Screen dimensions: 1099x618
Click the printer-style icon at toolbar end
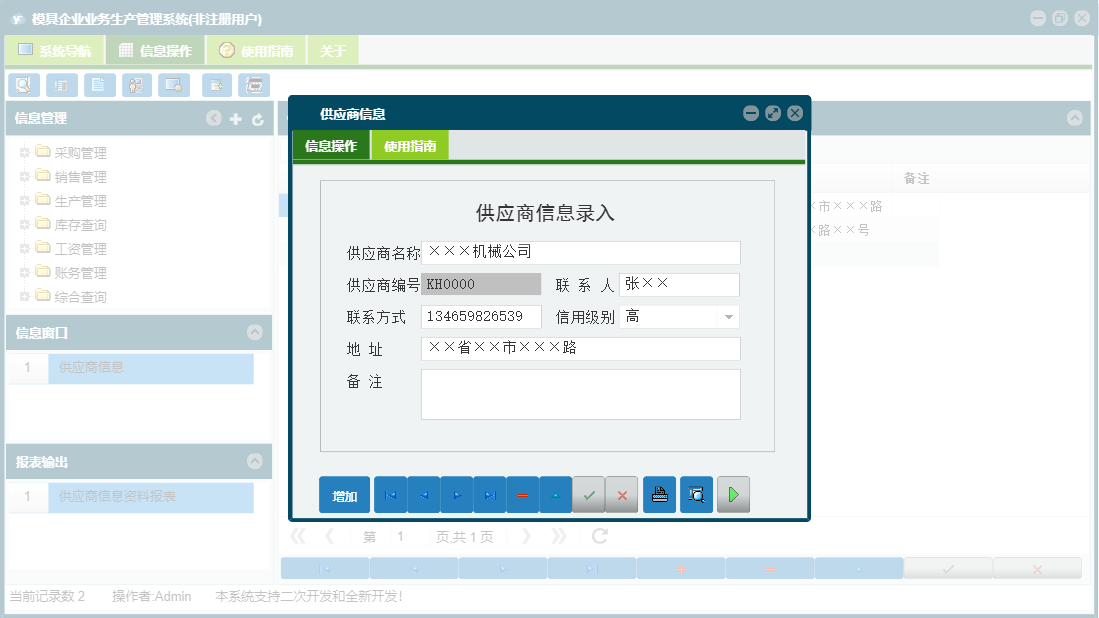tap(254, 85)
